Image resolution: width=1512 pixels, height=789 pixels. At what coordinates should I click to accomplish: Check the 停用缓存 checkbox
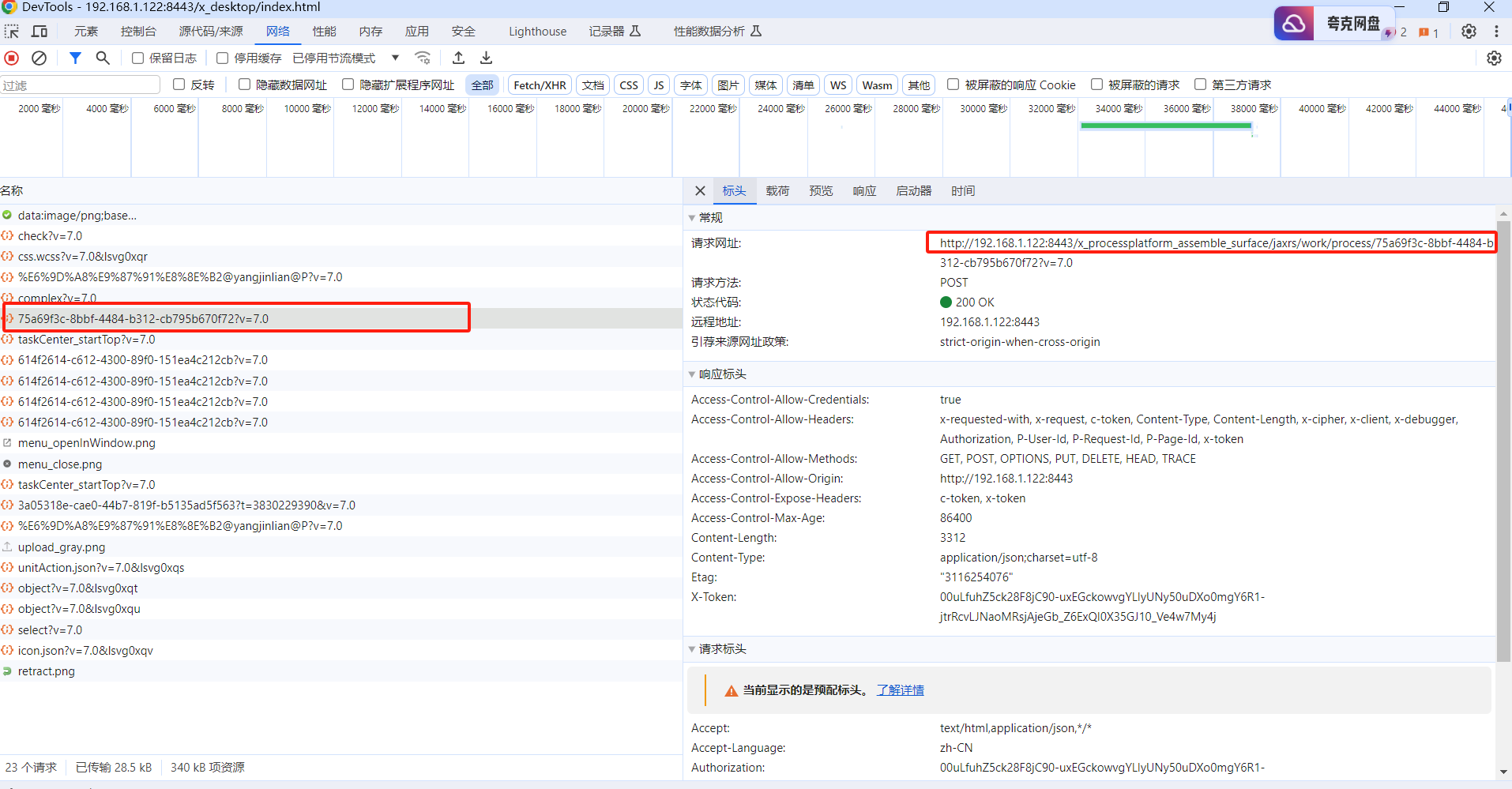click(x=223, y=58)
